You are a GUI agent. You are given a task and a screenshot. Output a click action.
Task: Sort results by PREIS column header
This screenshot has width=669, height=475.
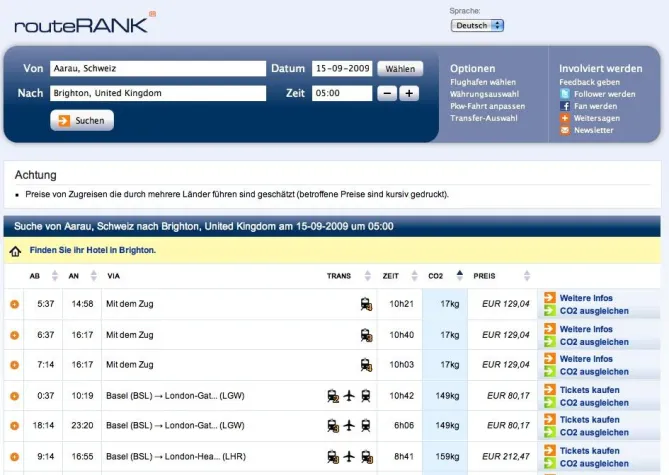[484, 275]
